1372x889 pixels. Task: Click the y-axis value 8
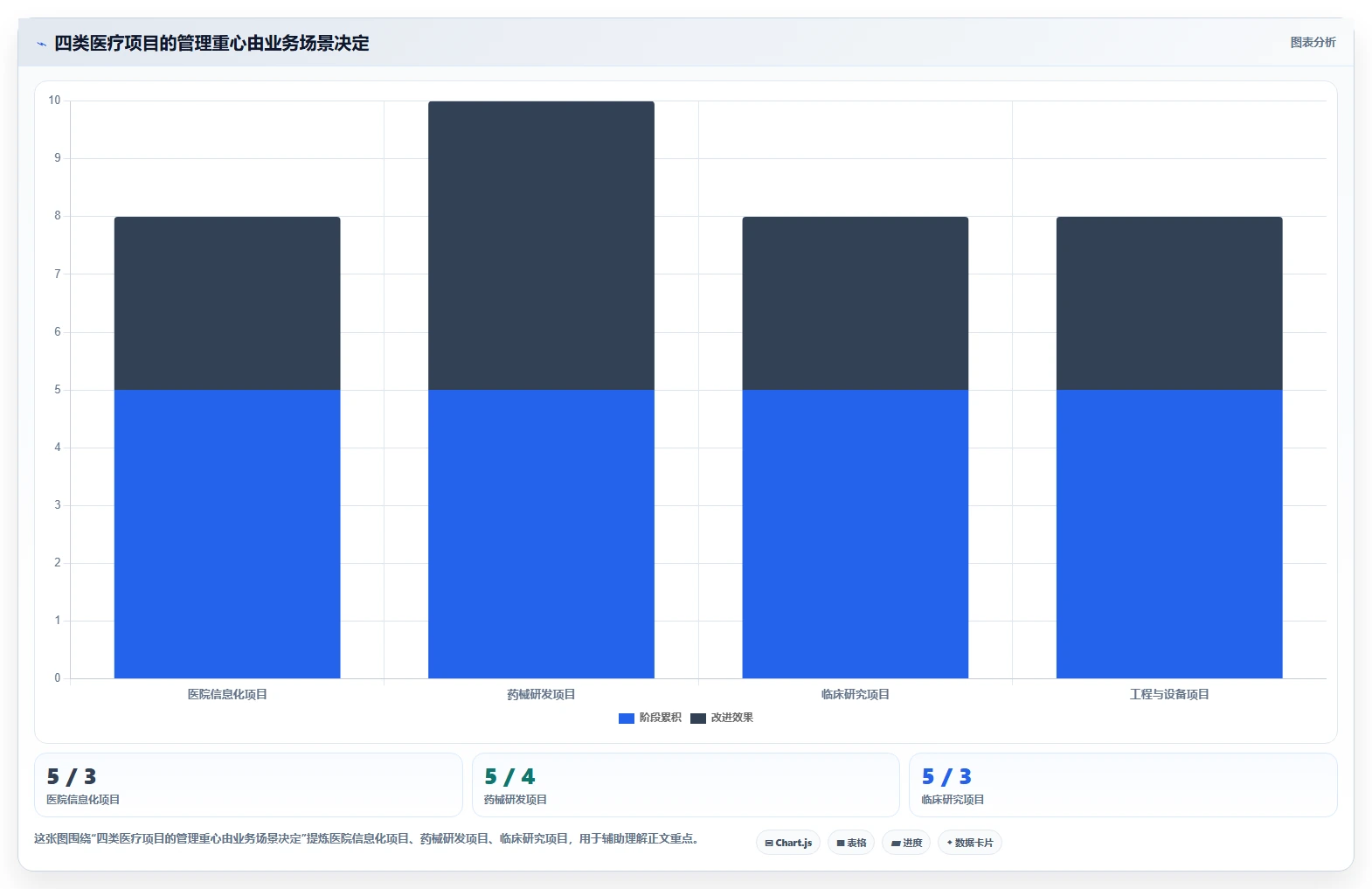click(x=58, y=216)
